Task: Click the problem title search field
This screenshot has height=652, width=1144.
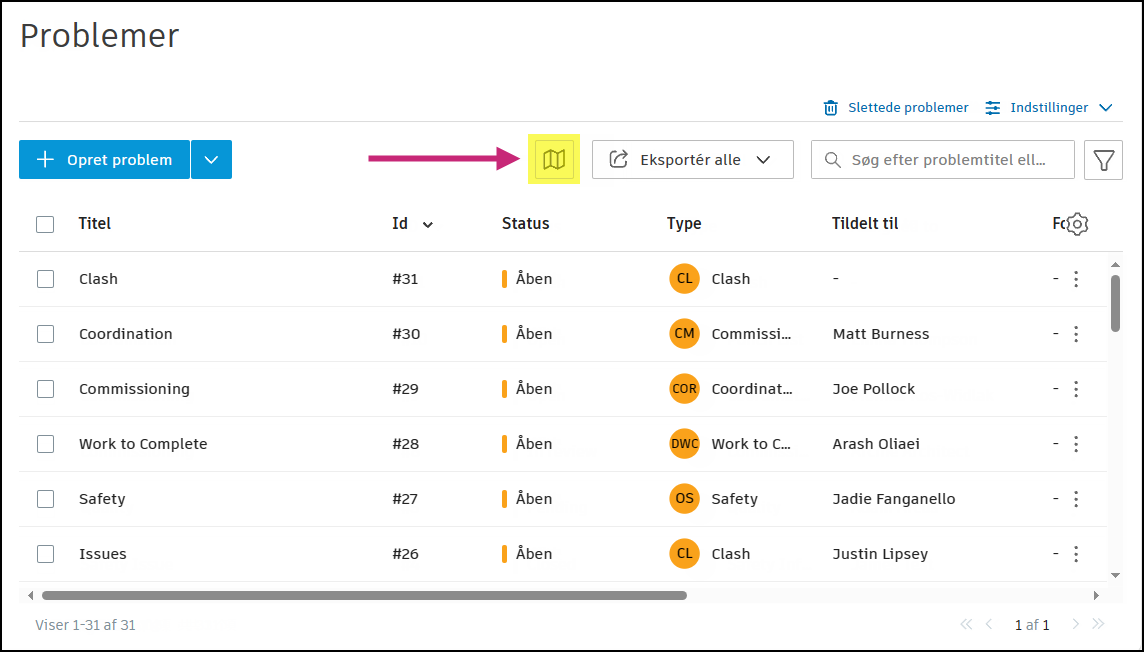Action: (948, 160)
